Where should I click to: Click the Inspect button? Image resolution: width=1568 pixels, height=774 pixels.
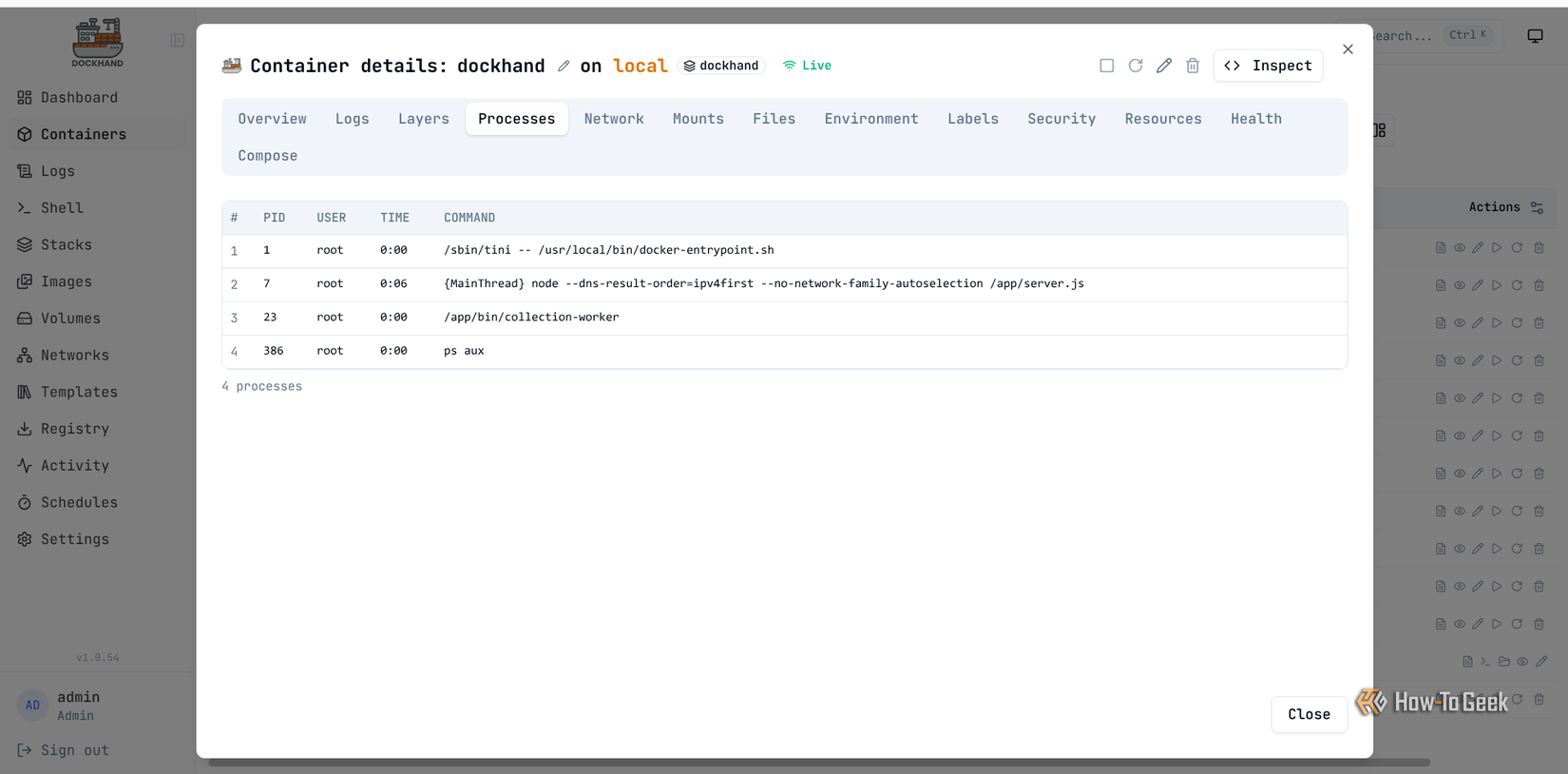[1268, 66]
